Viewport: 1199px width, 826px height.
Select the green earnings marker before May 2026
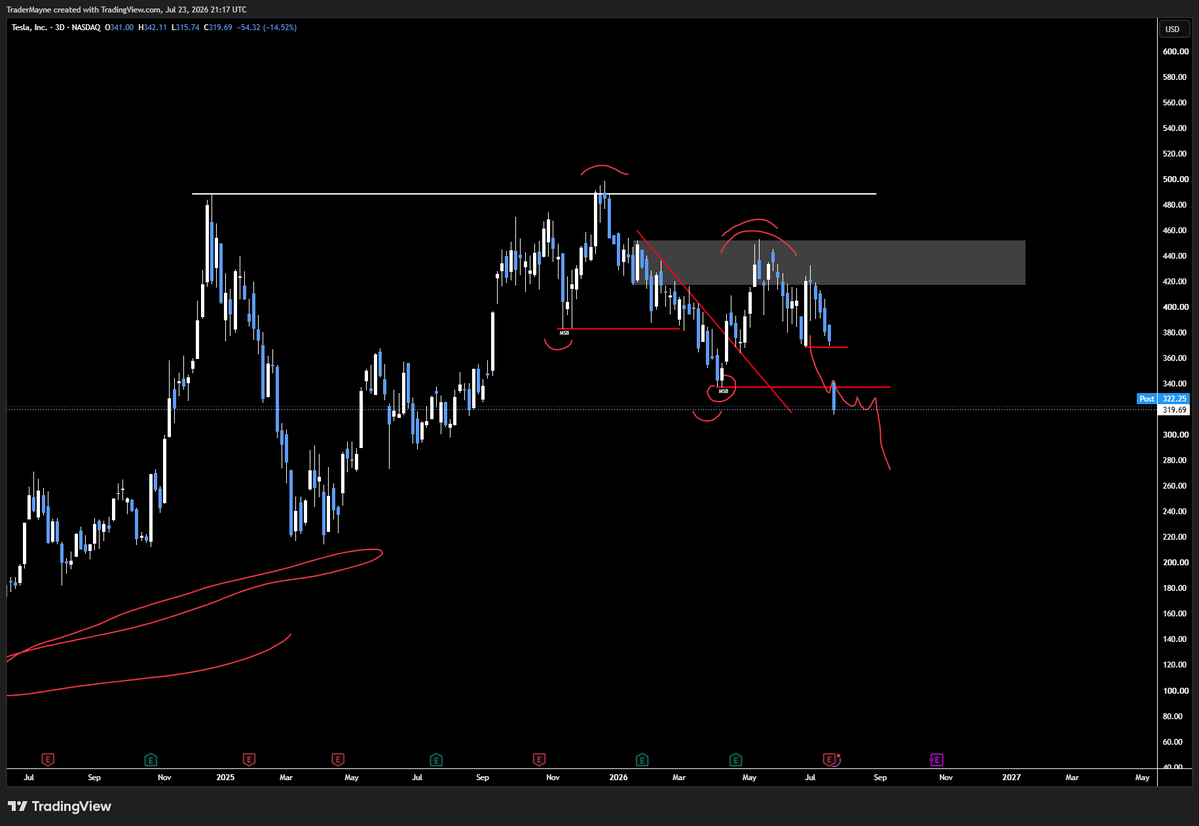point(735,759)
